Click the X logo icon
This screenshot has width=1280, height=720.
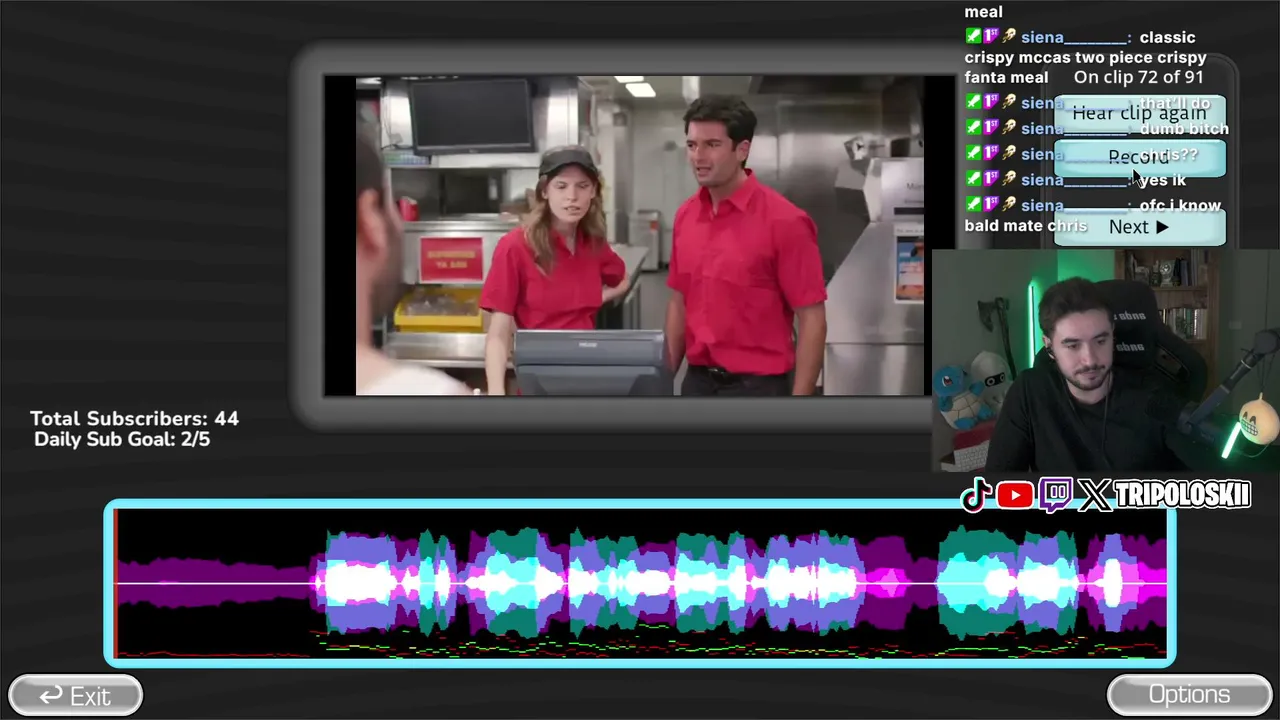tap(1094, 495)
